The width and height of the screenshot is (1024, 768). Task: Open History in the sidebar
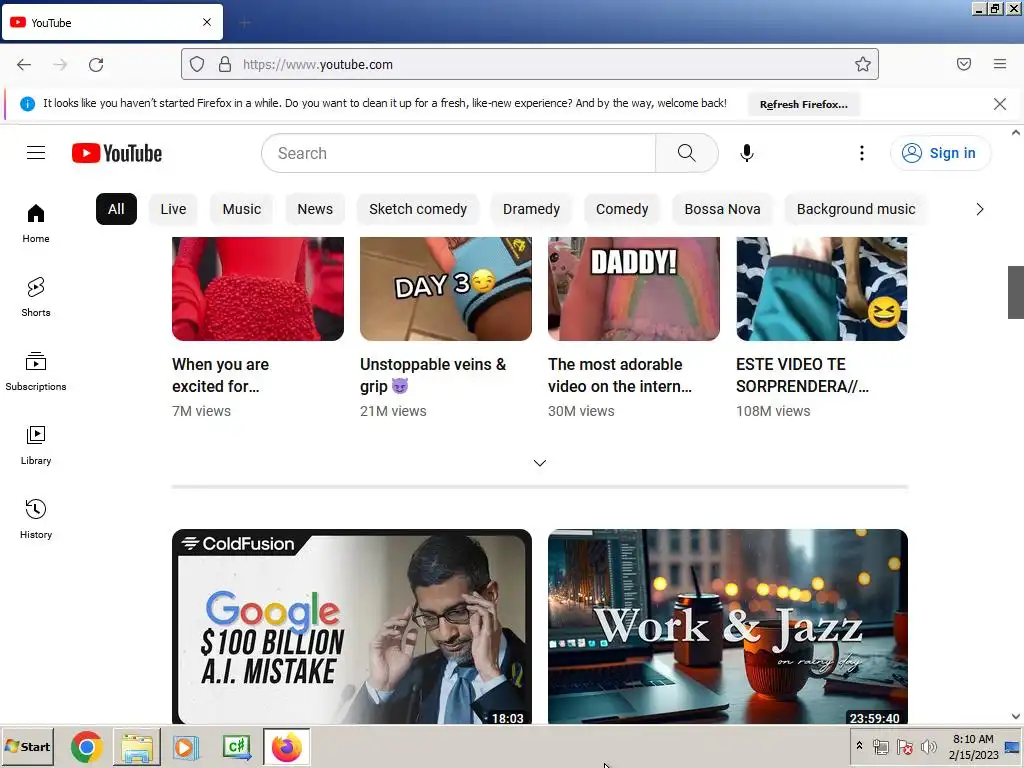click(36, 519)
